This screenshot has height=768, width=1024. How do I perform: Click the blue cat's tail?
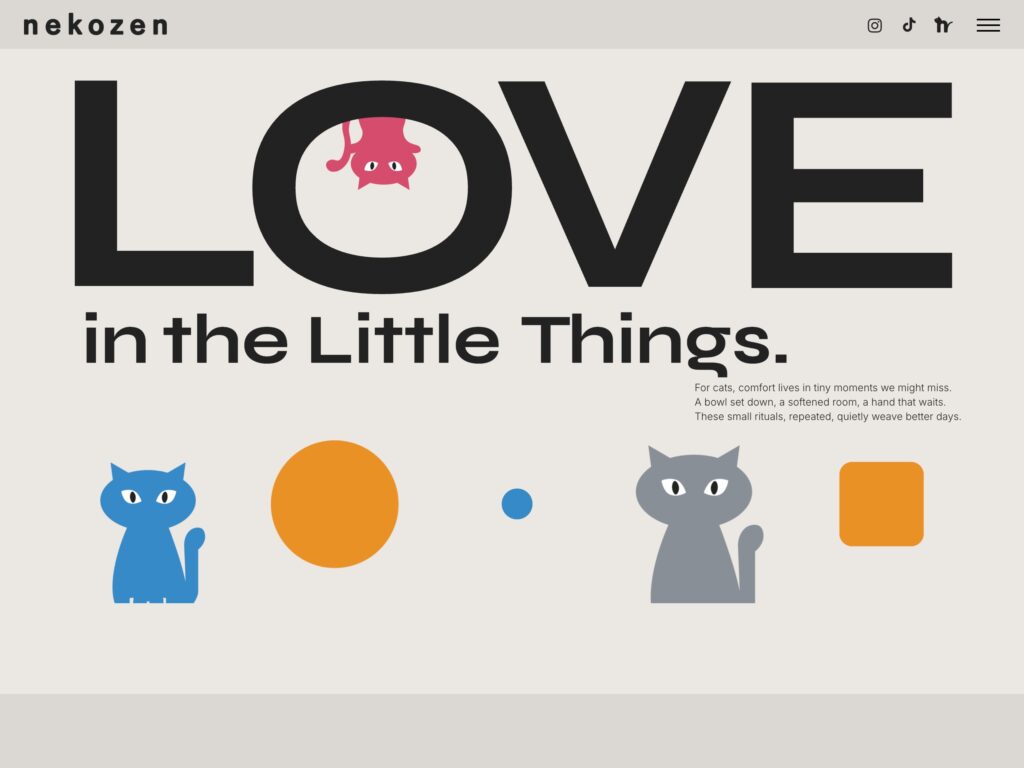coord(195,562)
